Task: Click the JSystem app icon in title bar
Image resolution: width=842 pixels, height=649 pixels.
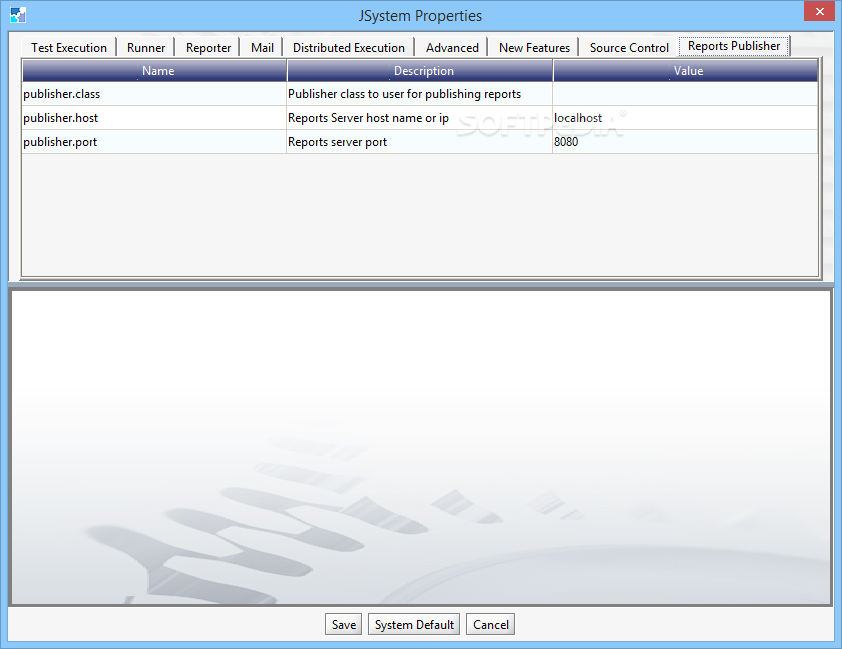Action: [x=18, y=15]
